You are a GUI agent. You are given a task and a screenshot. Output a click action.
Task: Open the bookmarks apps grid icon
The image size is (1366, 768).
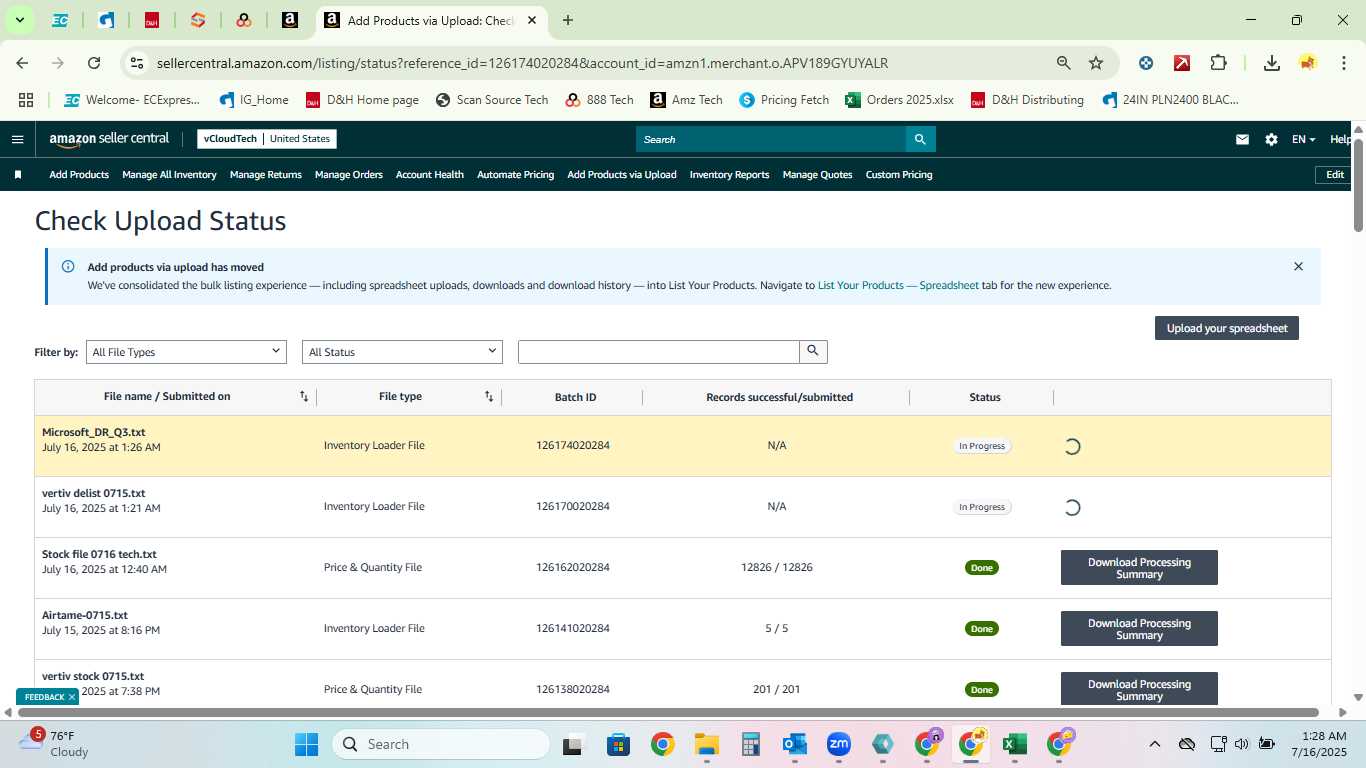(26, 100)
